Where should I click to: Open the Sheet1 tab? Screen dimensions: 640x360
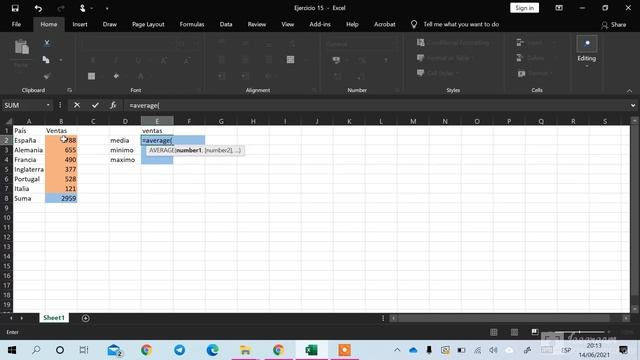pos(54,318)
